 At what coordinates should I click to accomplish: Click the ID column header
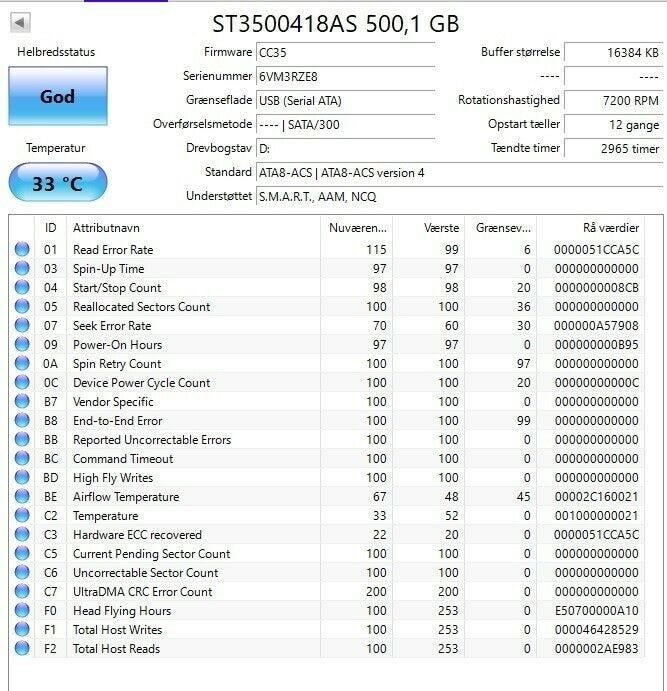tap(50, 228)
